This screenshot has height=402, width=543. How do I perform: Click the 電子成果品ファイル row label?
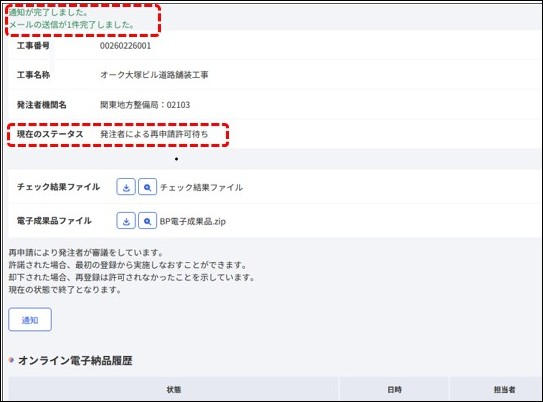pyautogui.click(x=54, y=221)
